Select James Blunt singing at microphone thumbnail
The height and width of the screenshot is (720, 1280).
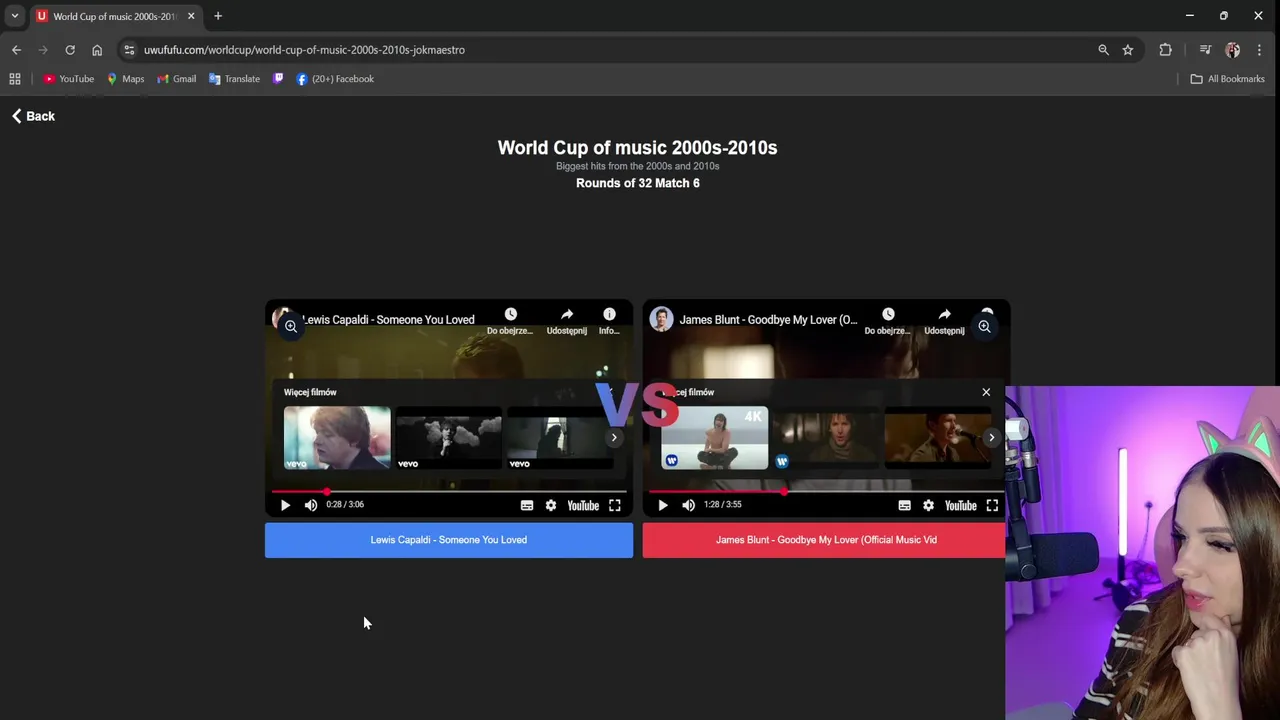tap(938, 437)
